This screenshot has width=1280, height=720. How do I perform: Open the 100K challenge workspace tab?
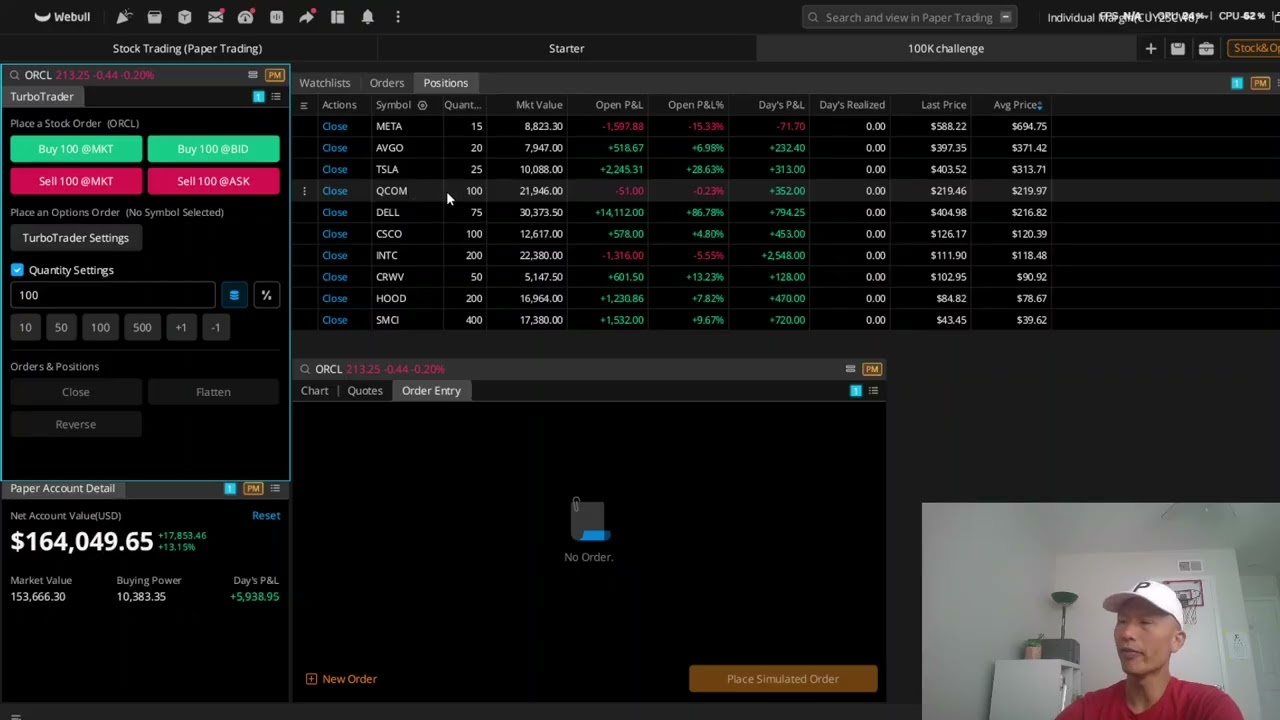point(946,48)
